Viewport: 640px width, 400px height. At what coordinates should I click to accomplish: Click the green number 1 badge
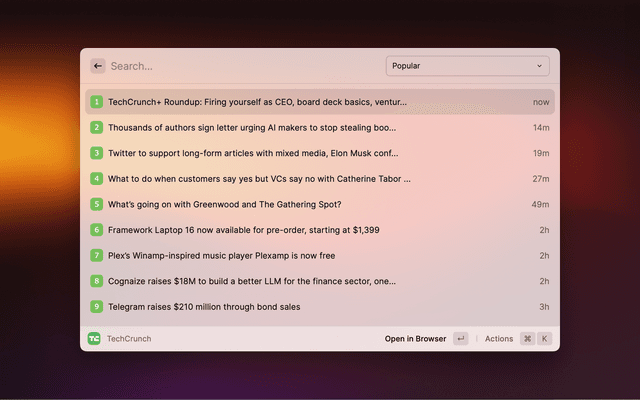[97, 102]
